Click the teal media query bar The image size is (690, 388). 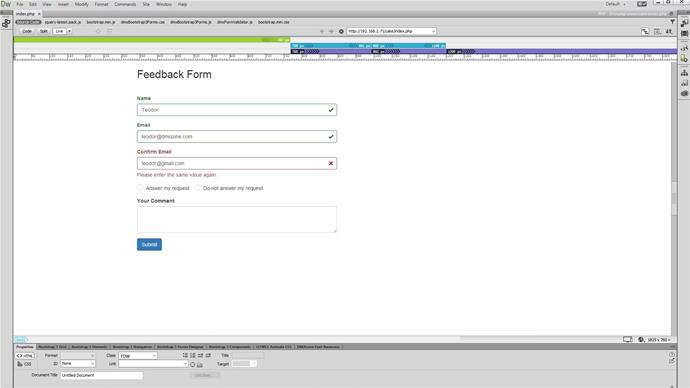tap(368, 46)
